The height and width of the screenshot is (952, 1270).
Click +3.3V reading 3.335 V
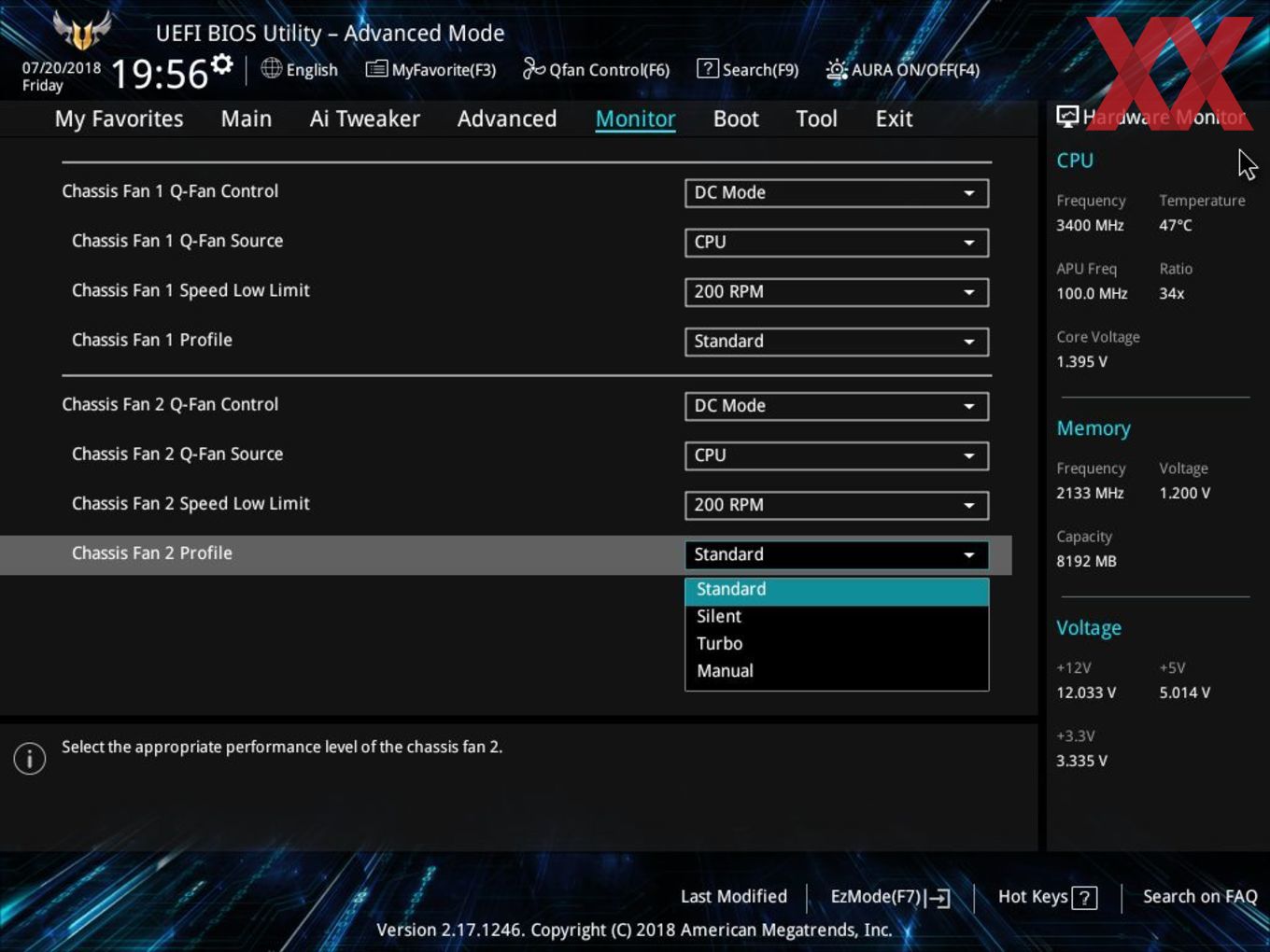pyautogui.click(x=1081, y=762)
